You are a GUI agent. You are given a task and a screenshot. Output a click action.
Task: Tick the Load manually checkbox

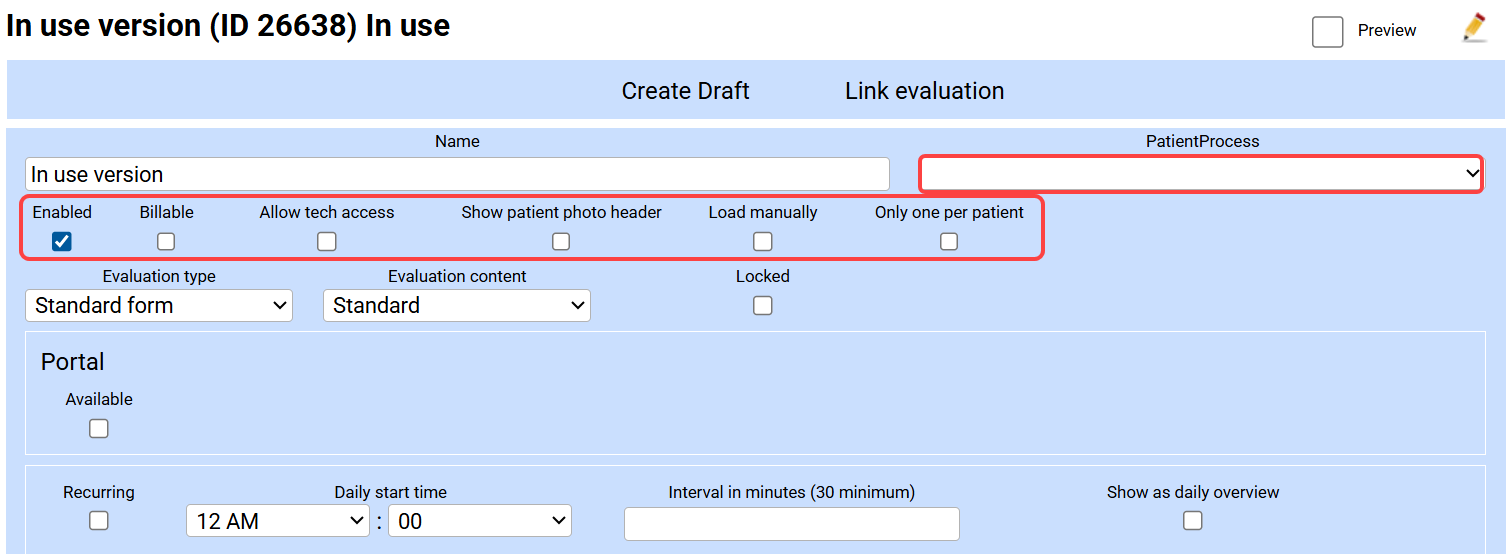(763, 241)
